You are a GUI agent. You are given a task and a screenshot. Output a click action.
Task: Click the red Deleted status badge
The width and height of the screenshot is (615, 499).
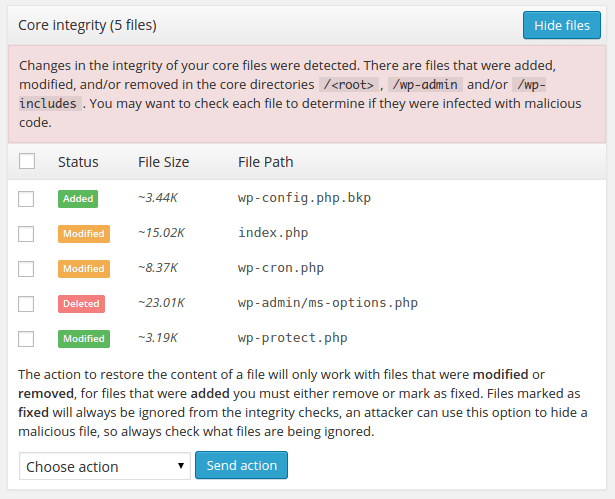click(x=81, y=304)
